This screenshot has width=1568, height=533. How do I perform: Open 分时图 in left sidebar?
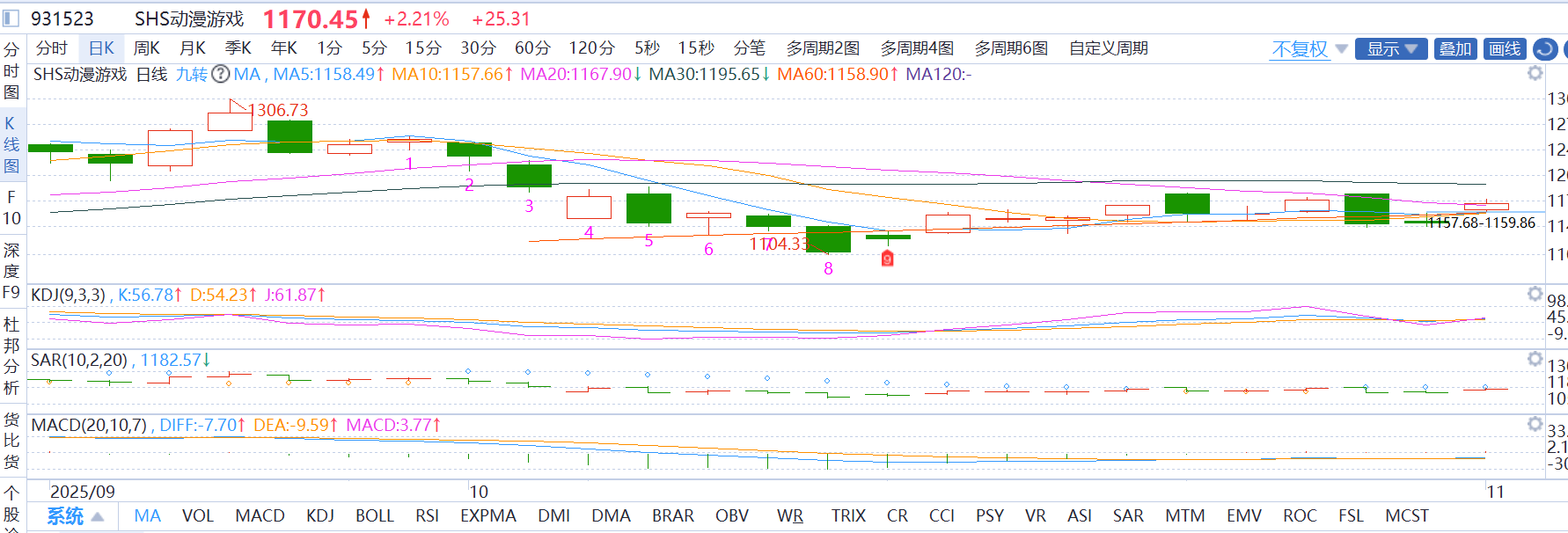[11, 70]
